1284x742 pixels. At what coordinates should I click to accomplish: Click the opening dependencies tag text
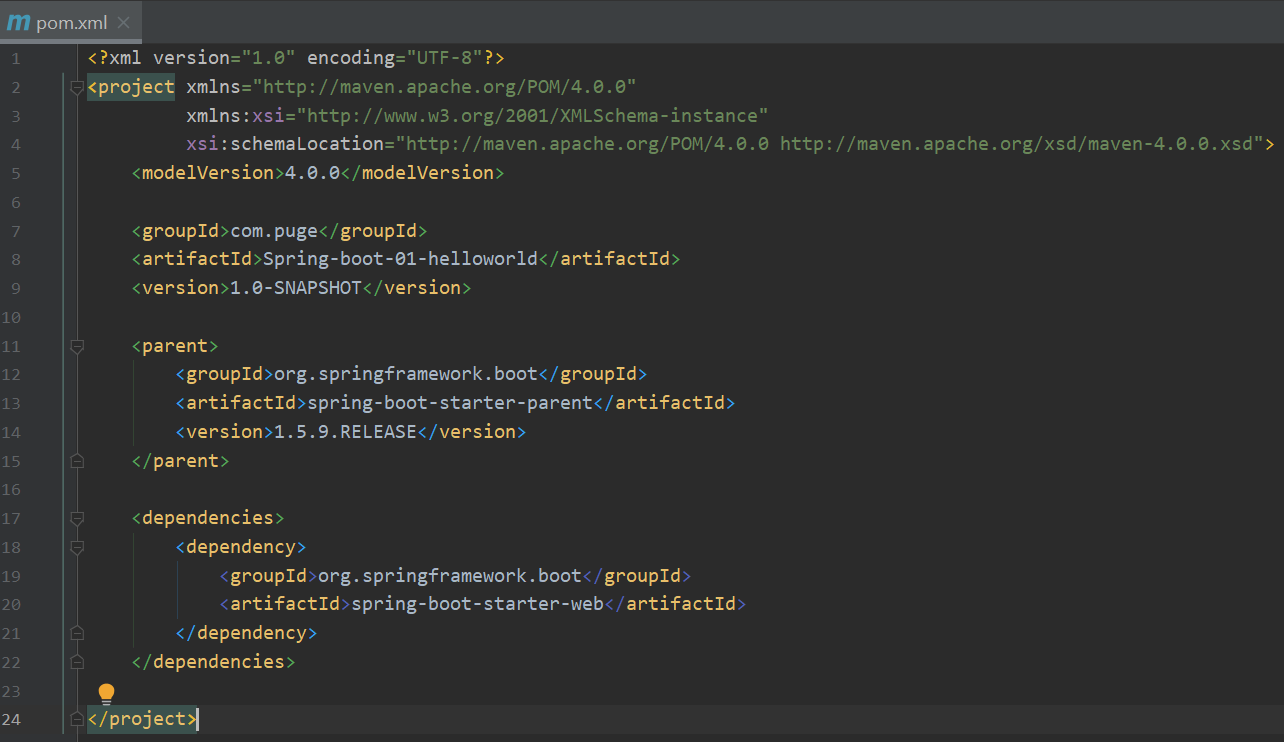[208, 518]
